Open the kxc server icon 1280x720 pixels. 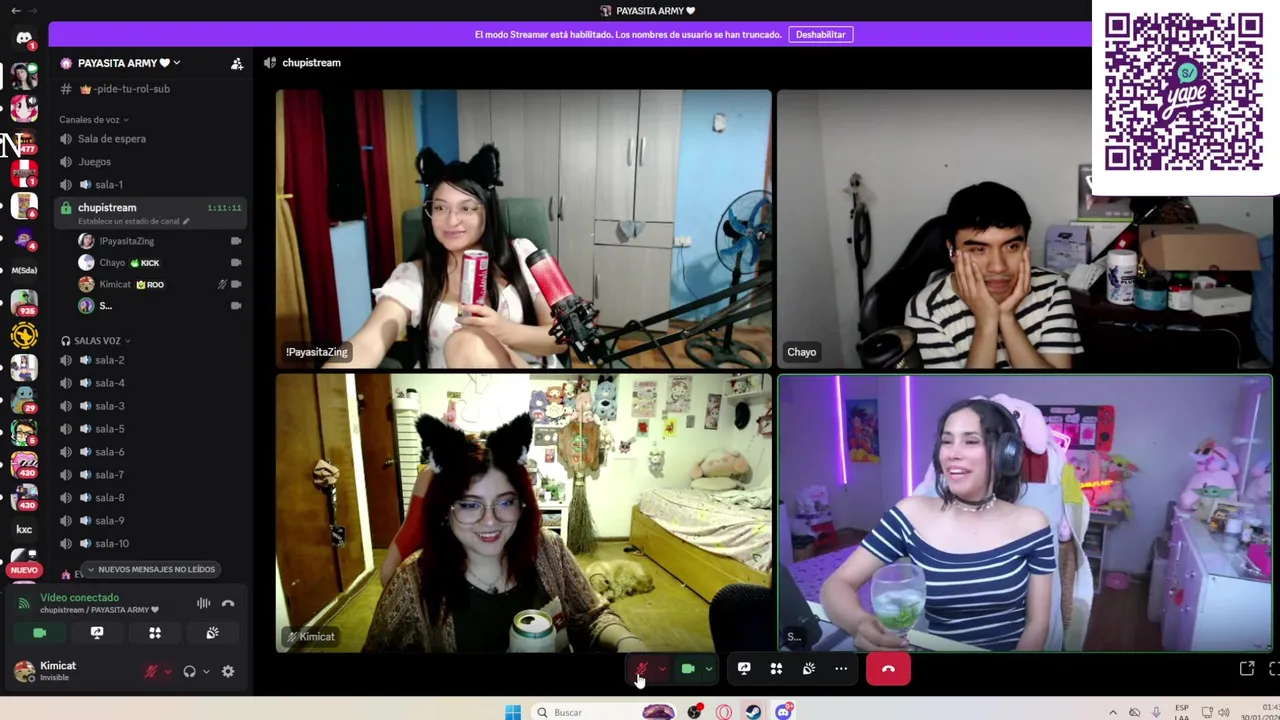click(24, 530)
